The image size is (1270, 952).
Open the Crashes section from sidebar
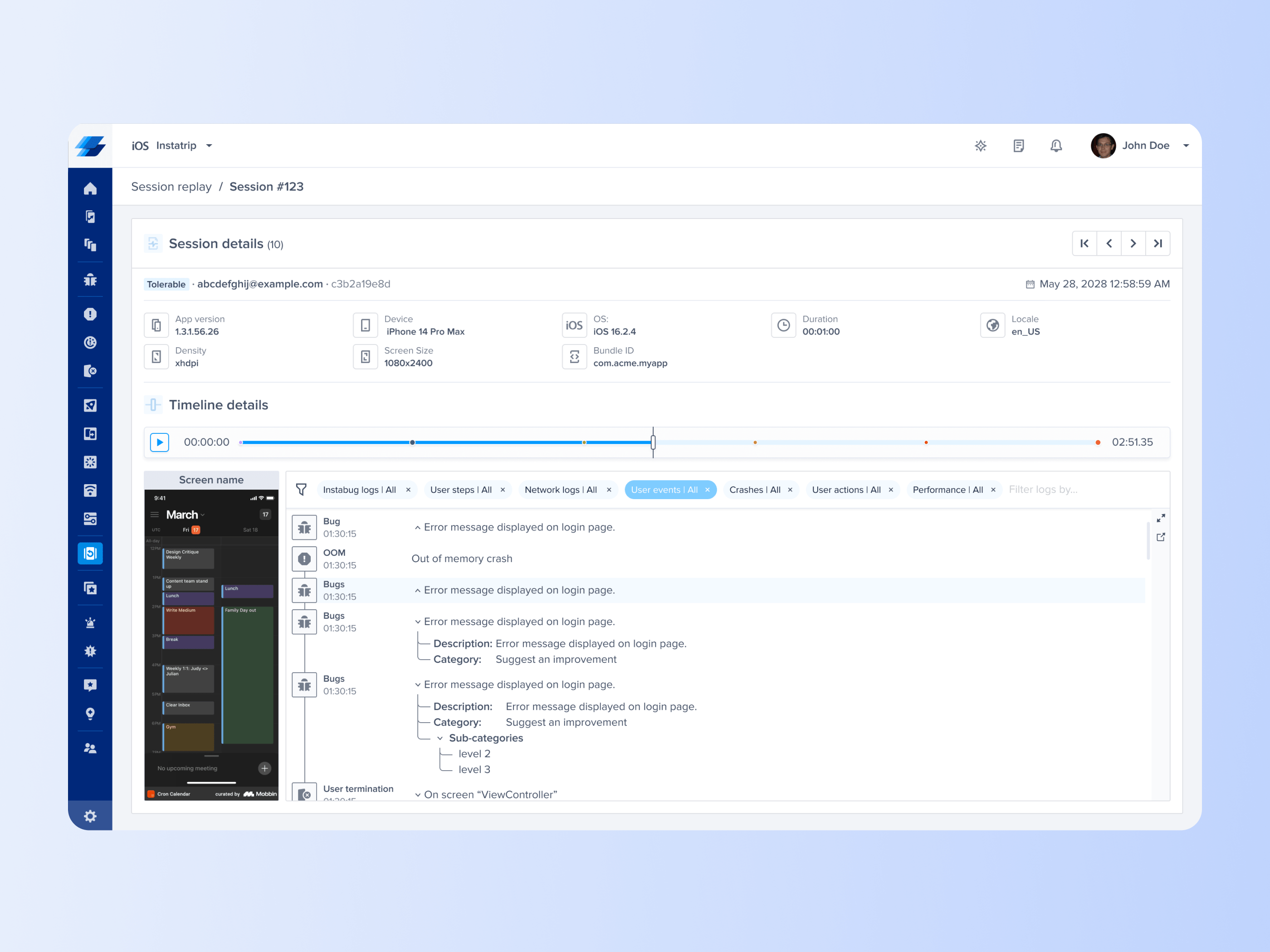pos(90,314)
